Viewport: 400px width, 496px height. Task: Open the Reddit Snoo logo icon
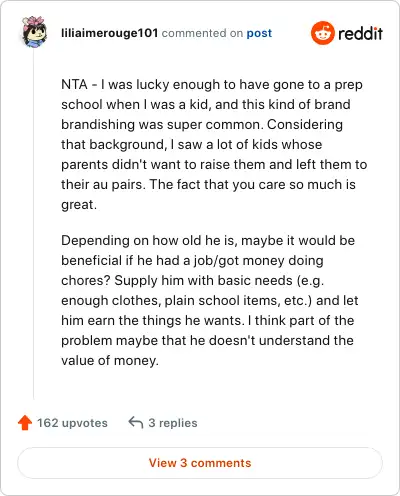[322, 33]
